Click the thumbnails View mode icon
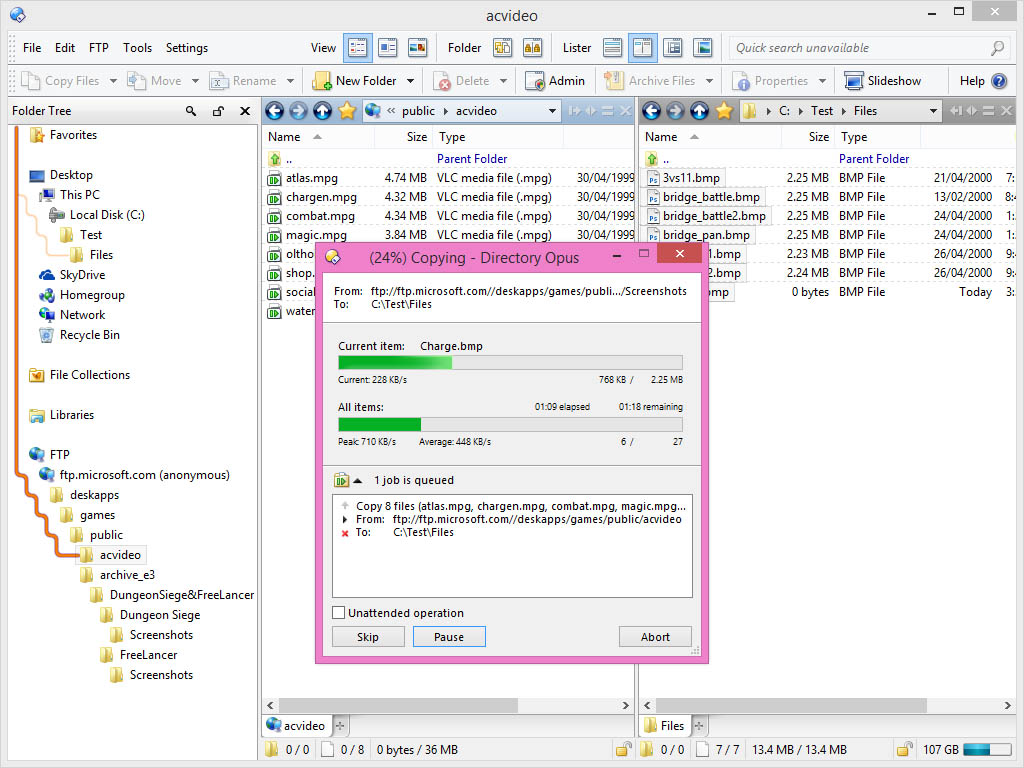The height and width of the screenshot is (768, 1024). click(417, 48)
